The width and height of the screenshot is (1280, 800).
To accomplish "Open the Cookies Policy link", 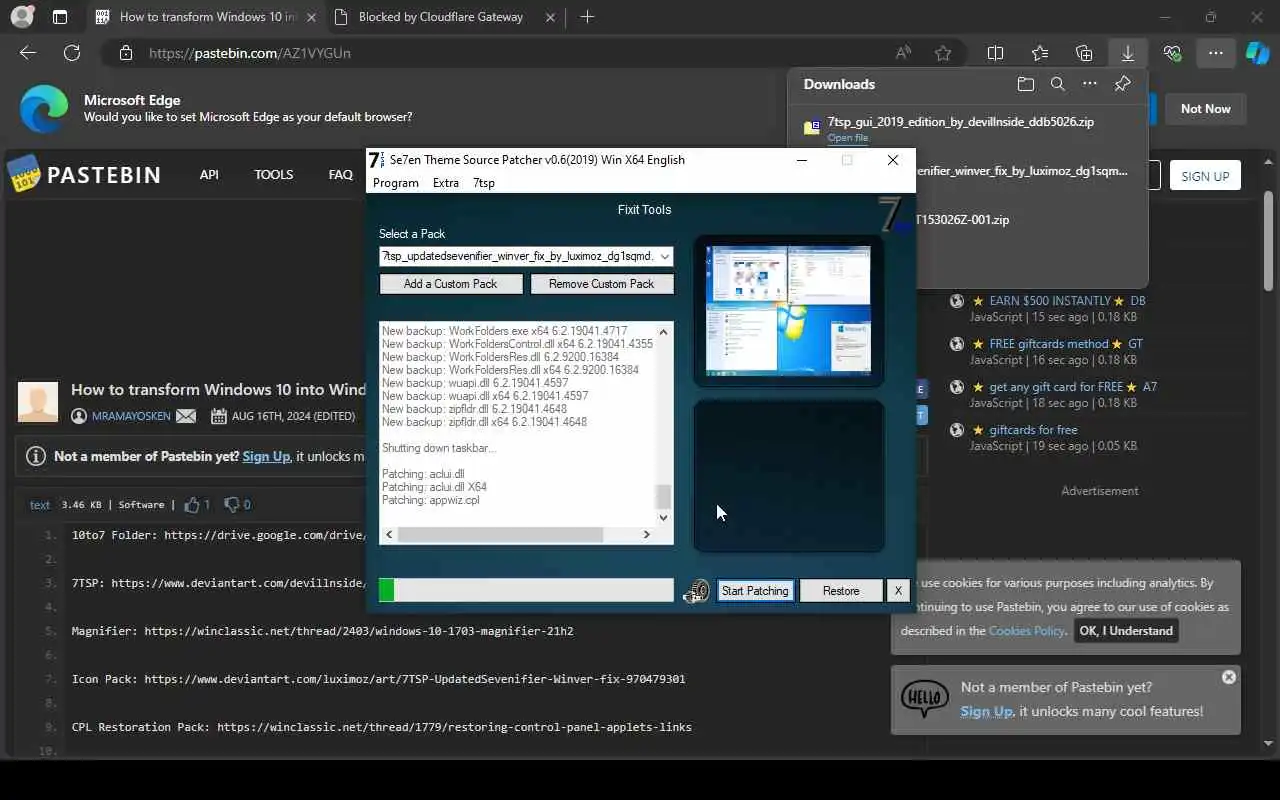I will [1027, 631].
